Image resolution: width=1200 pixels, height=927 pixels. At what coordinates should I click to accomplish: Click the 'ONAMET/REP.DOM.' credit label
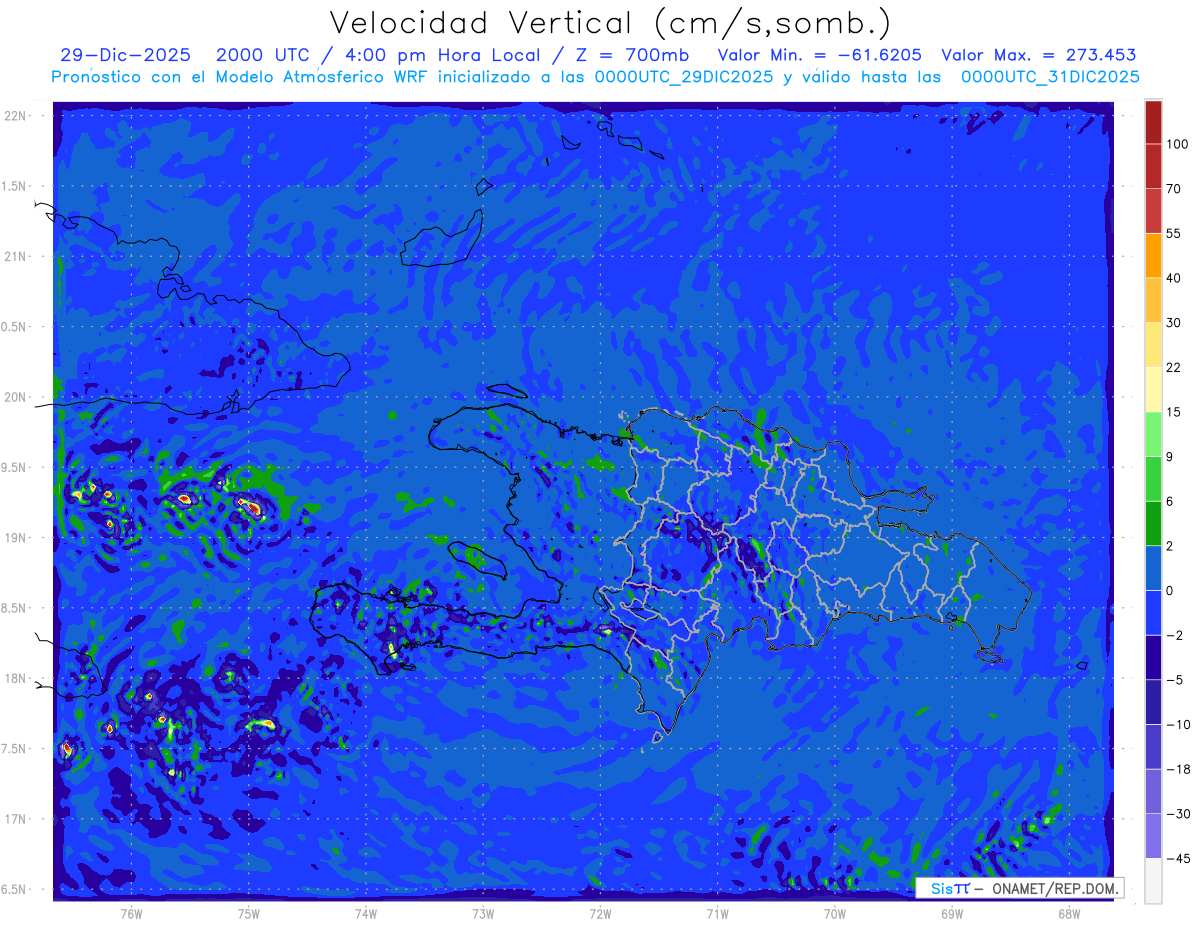pyautogui.click(x=1053, y=889)
